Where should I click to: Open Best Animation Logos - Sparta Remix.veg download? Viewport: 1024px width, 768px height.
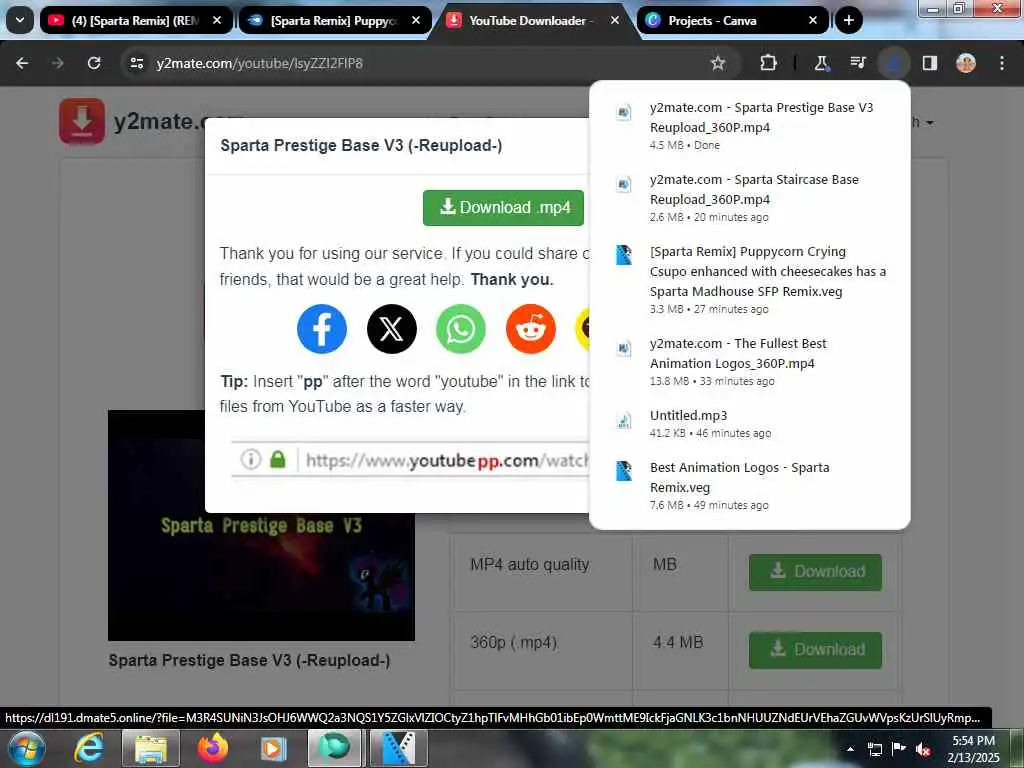pos(750,485)
